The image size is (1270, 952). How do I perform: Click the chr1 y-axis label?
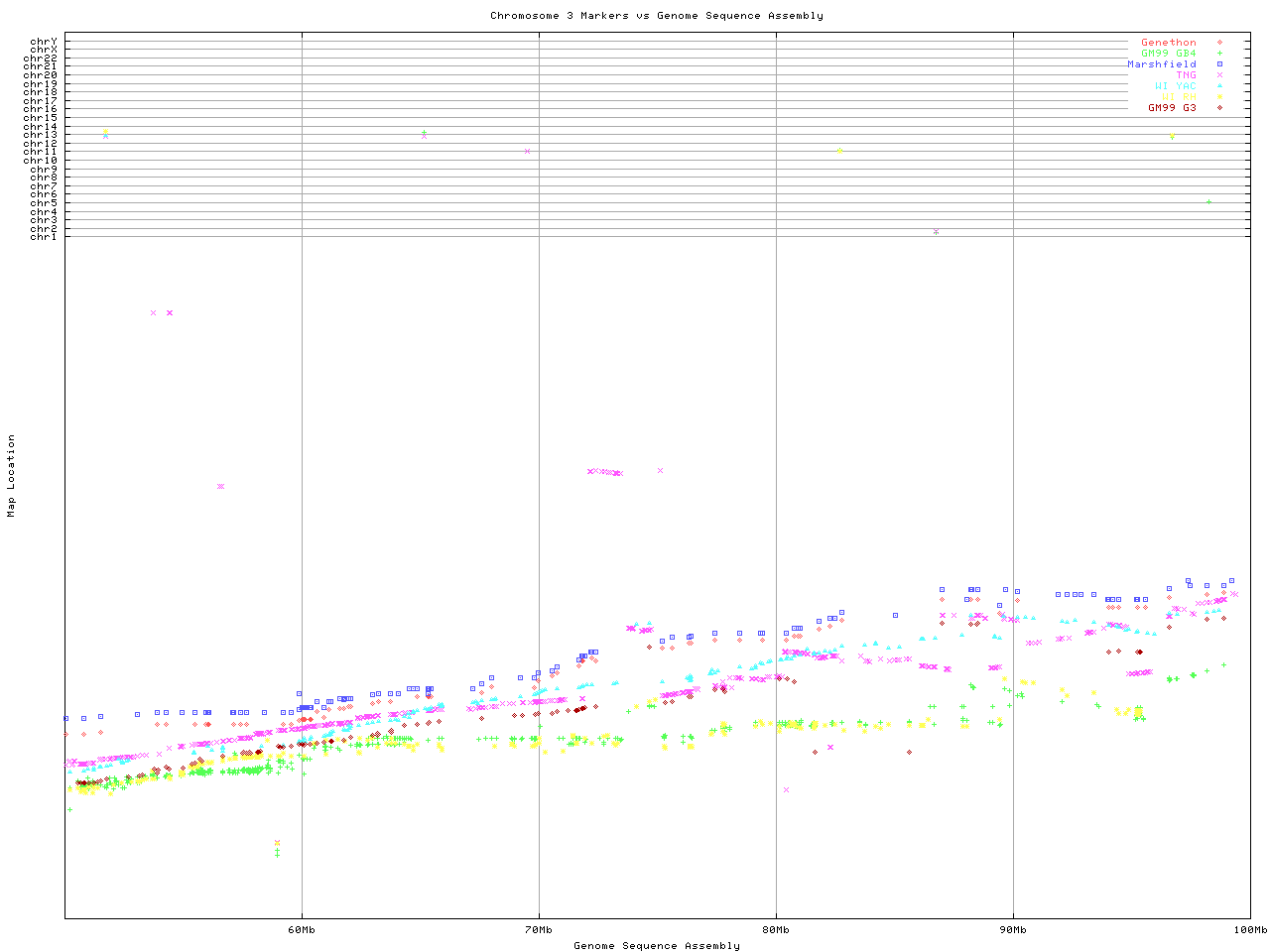point(44,237)
